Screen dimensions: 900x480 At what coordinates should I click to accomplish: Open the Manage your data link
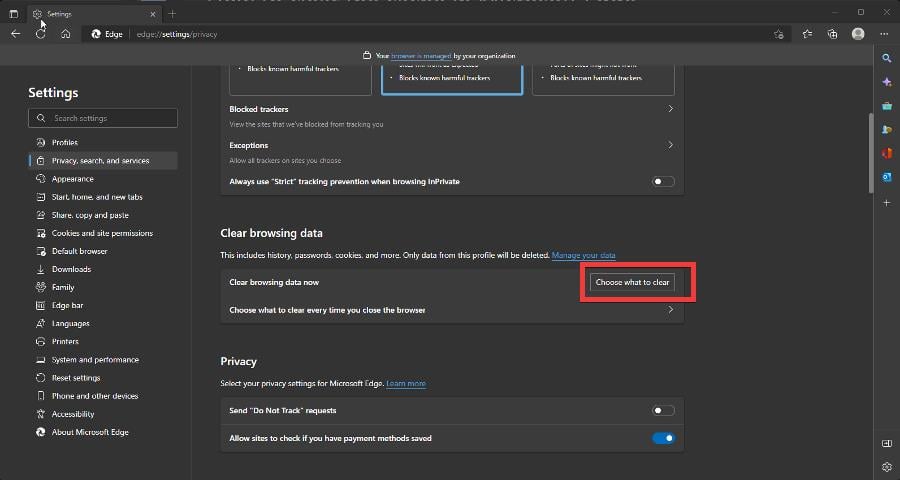click(x=583, y=255)
